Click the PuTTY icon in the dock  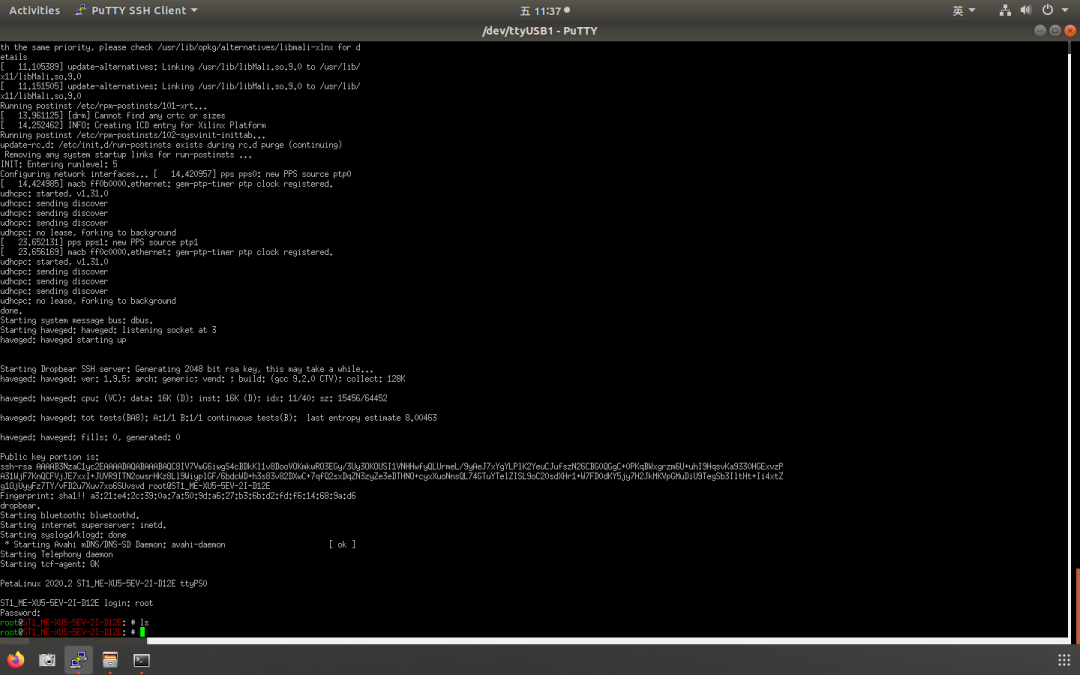[79, 660]
